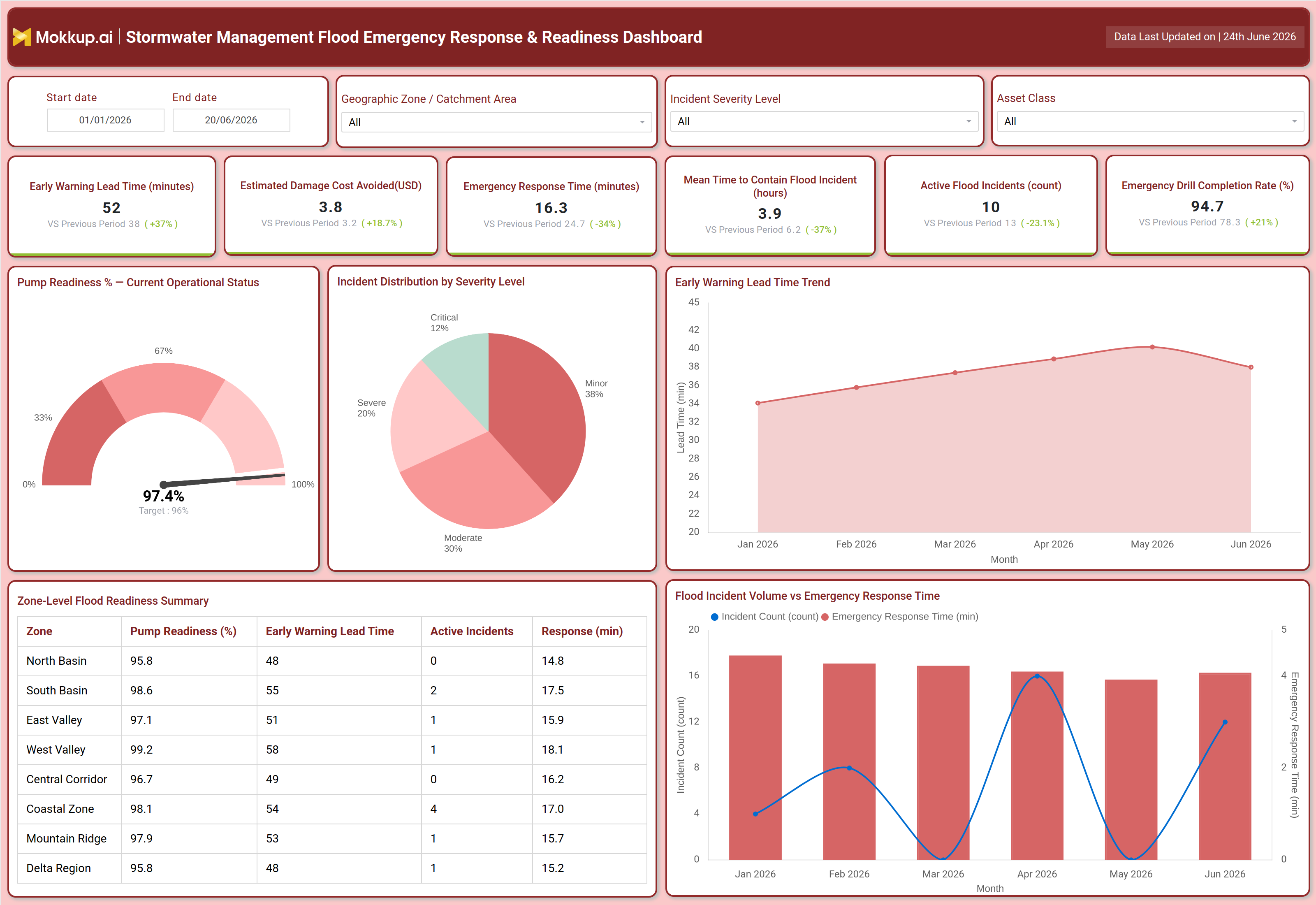This screenshot has height=905, width=1316.
Task: Click the Mean Time to Contain value 3.9
Action: pyautogui.click(x=769, y=214)
